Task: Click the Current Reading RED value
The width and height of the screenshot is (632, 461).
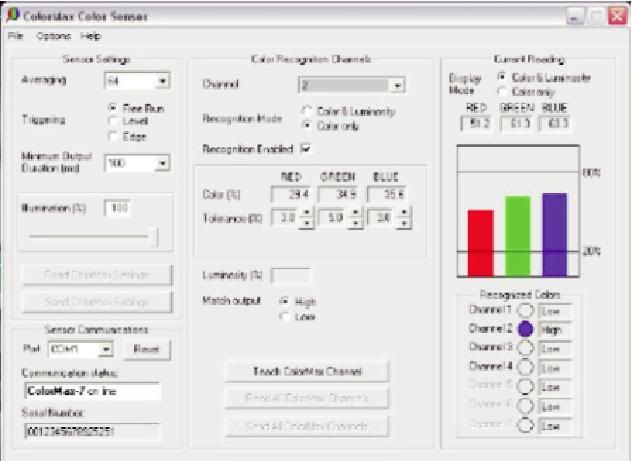Action: click(x=477, y=123)
